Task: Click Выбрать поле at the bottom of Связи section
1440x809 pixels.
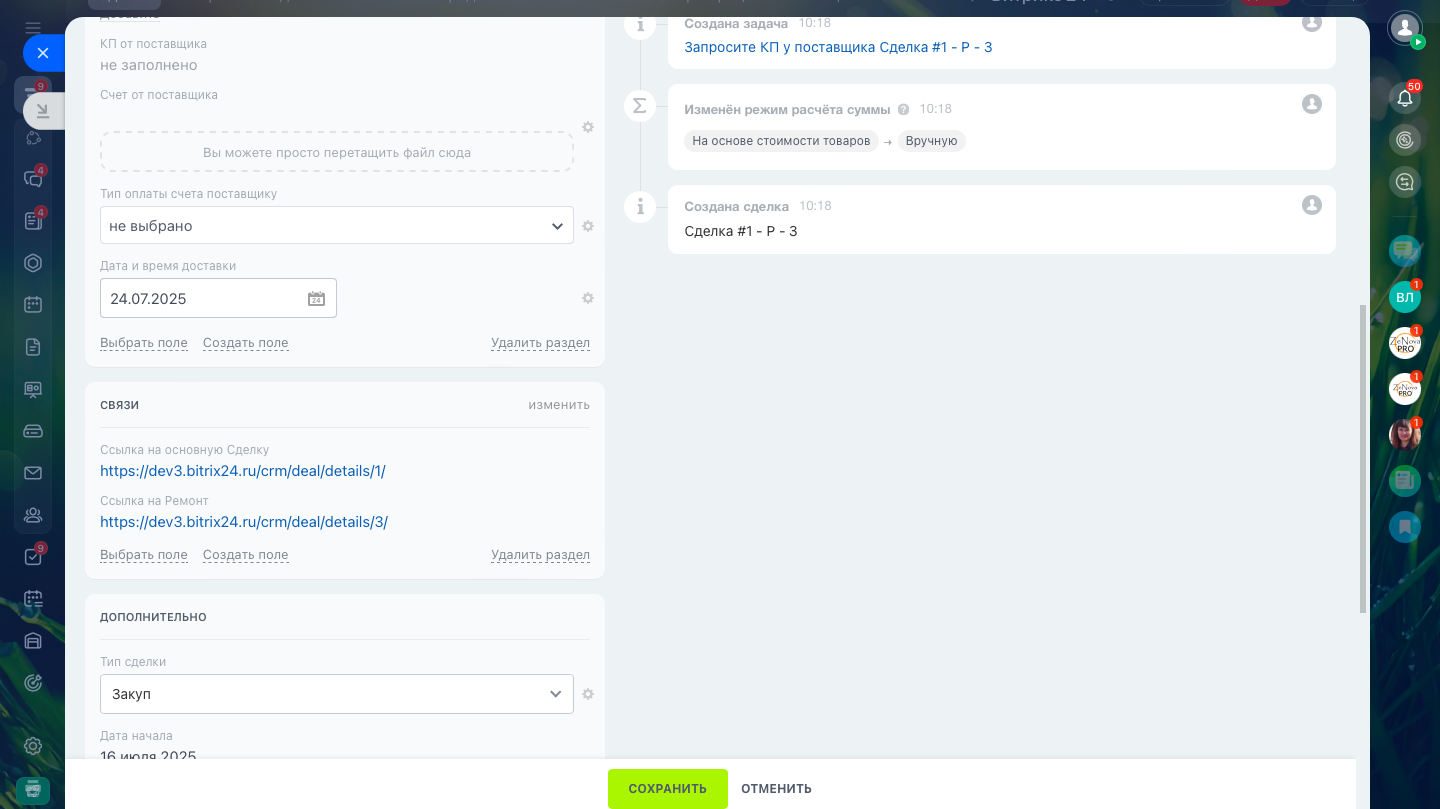Action: click(144, 555)
